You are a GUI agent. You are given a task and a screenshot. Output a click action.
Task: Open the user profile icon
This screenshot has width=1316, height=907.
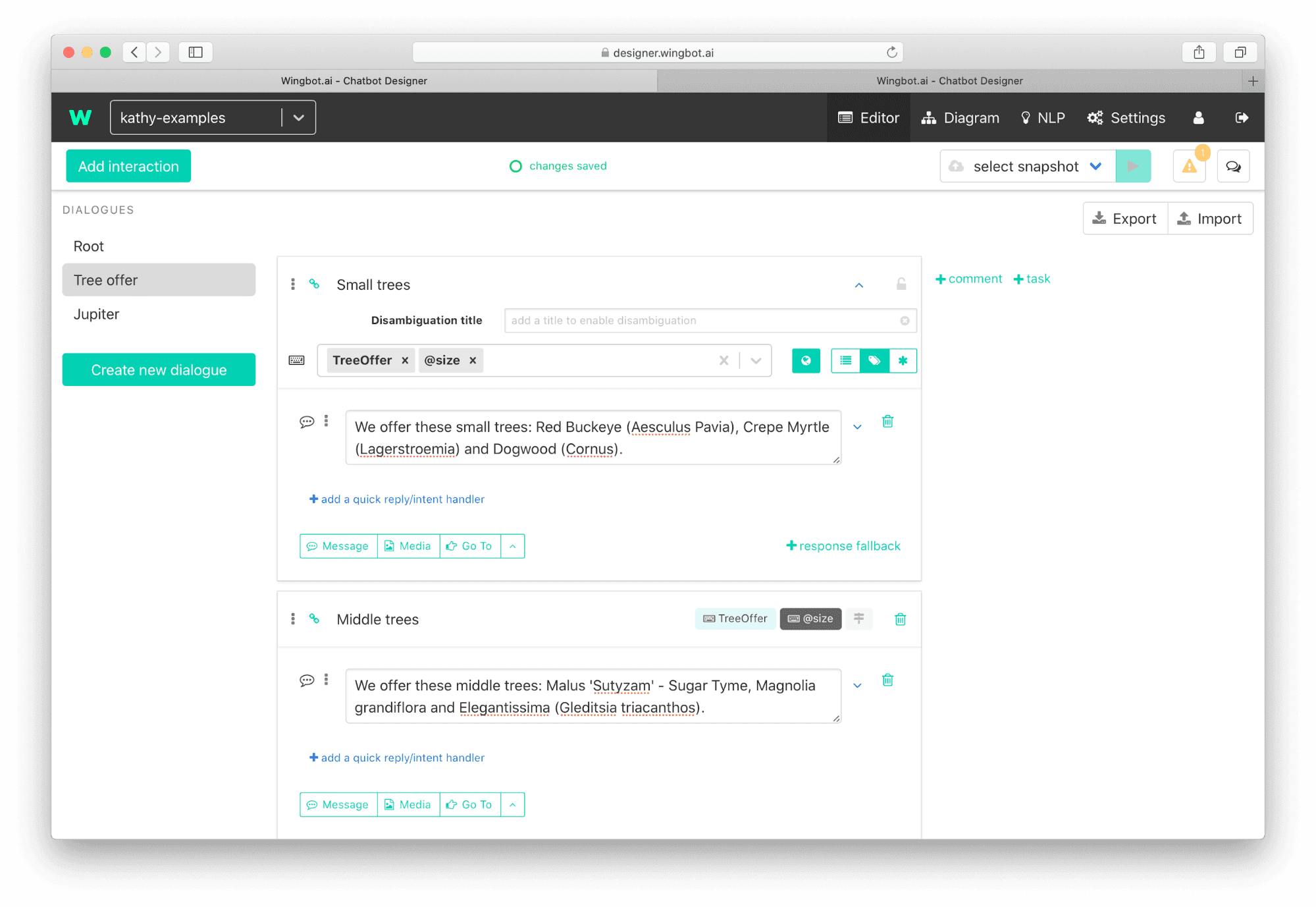pyautogui.click(x=1198, y=118)
